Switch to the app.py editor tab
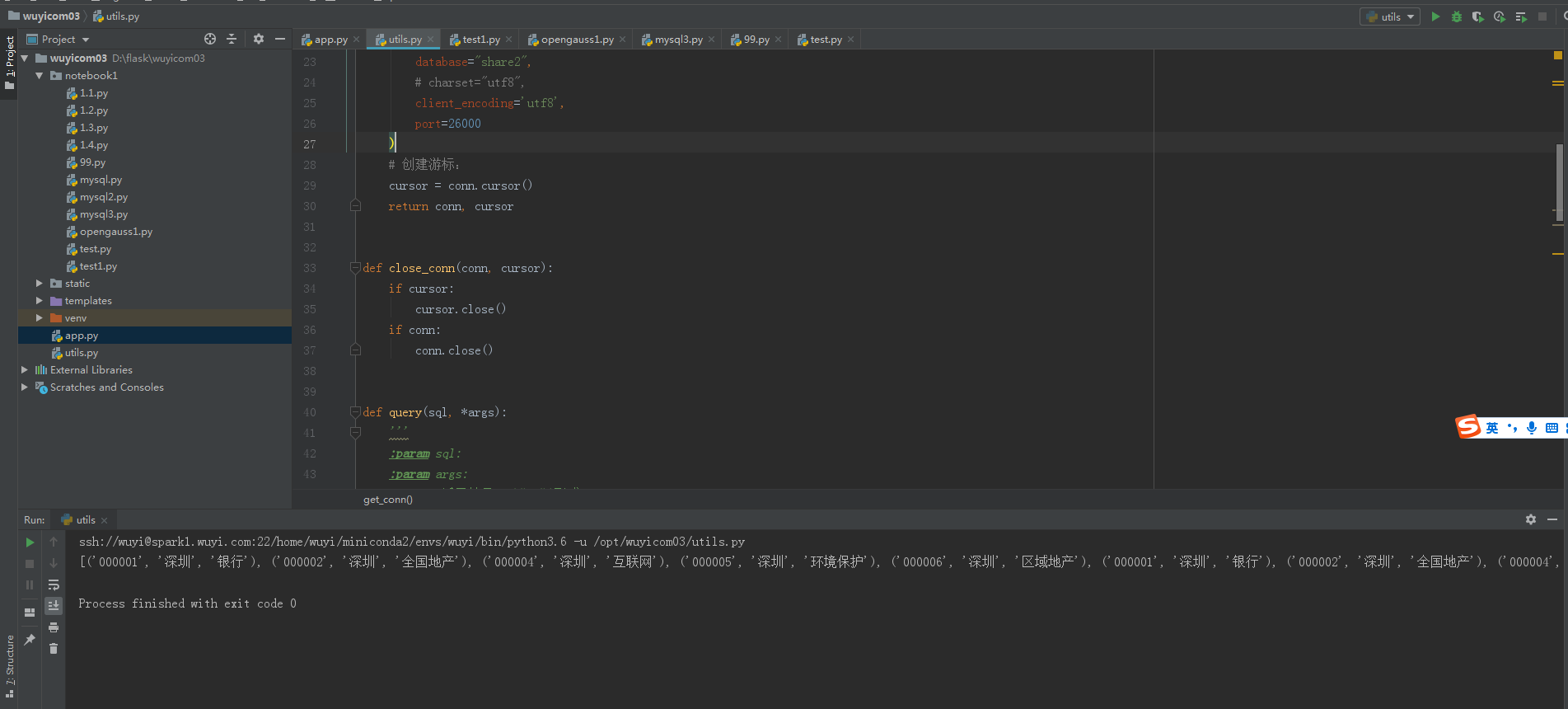Screen dimensions: 1568x709 point(330,40)
